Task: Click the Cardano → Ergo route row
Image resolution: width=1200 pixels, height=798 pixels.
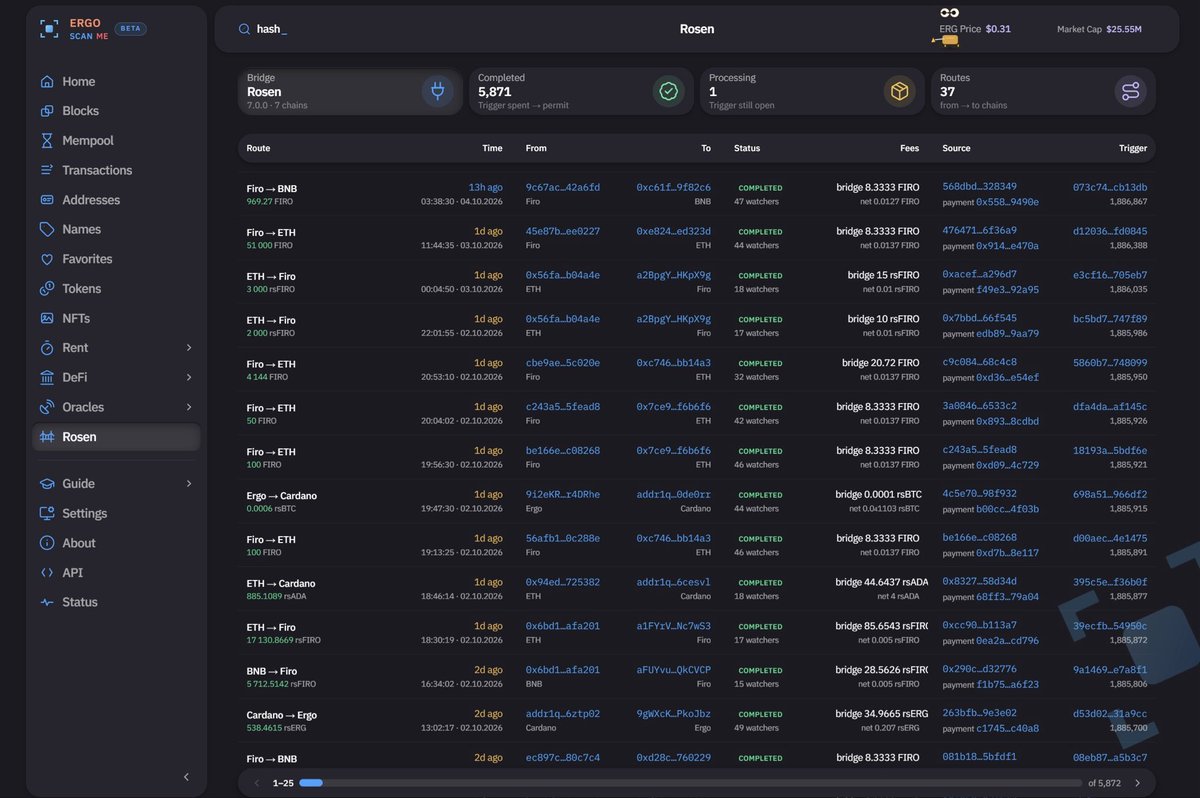Action: (x=696, y=721)
